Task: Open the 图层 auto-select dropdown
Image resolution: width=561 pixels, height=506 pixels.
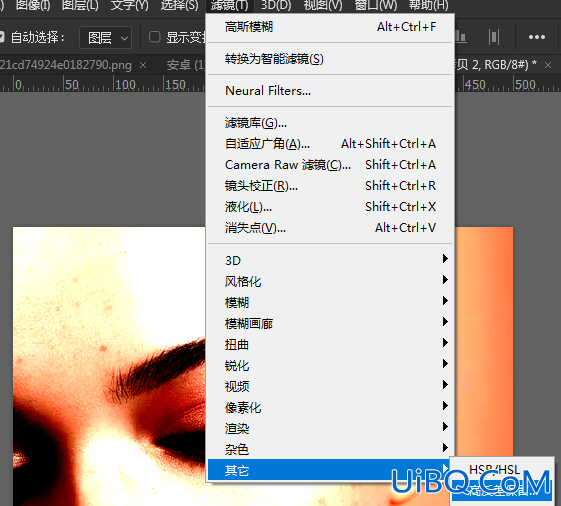Action: (105, 37)
